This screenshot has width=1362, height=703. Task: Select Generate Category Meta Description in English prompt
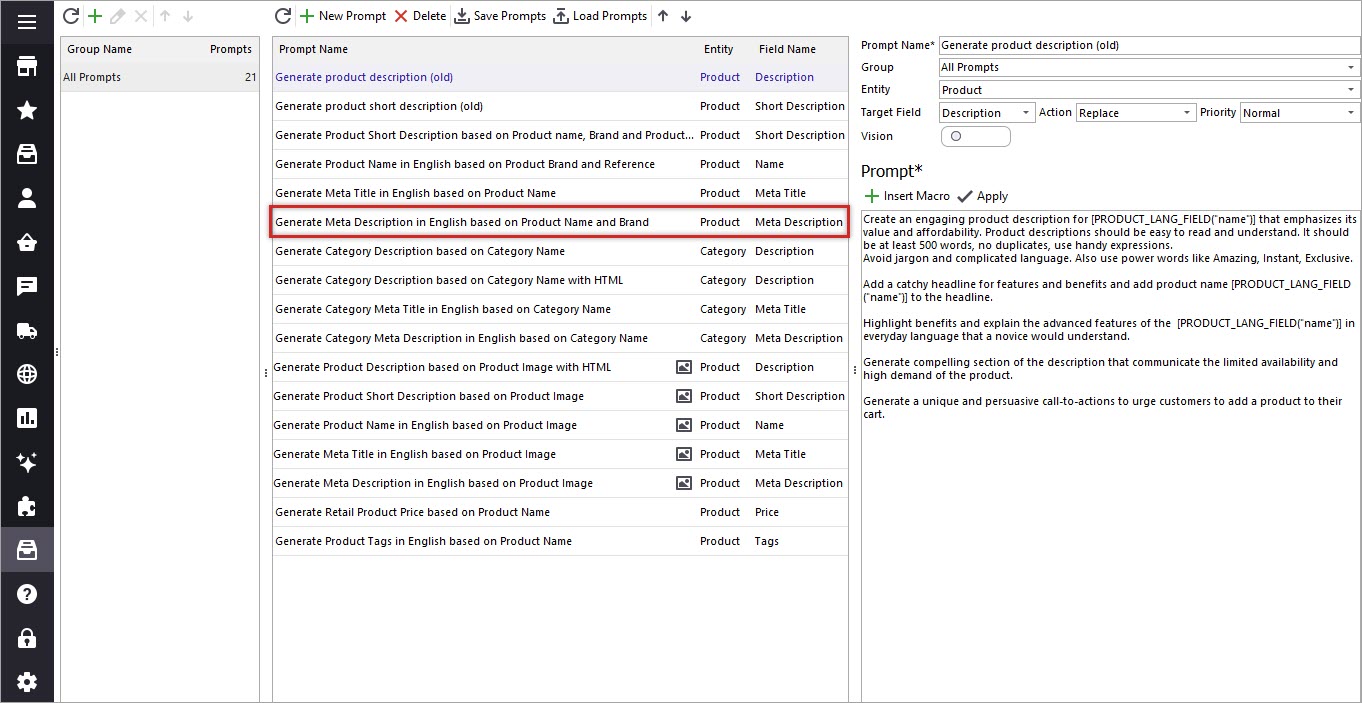[x=560, y=338]
